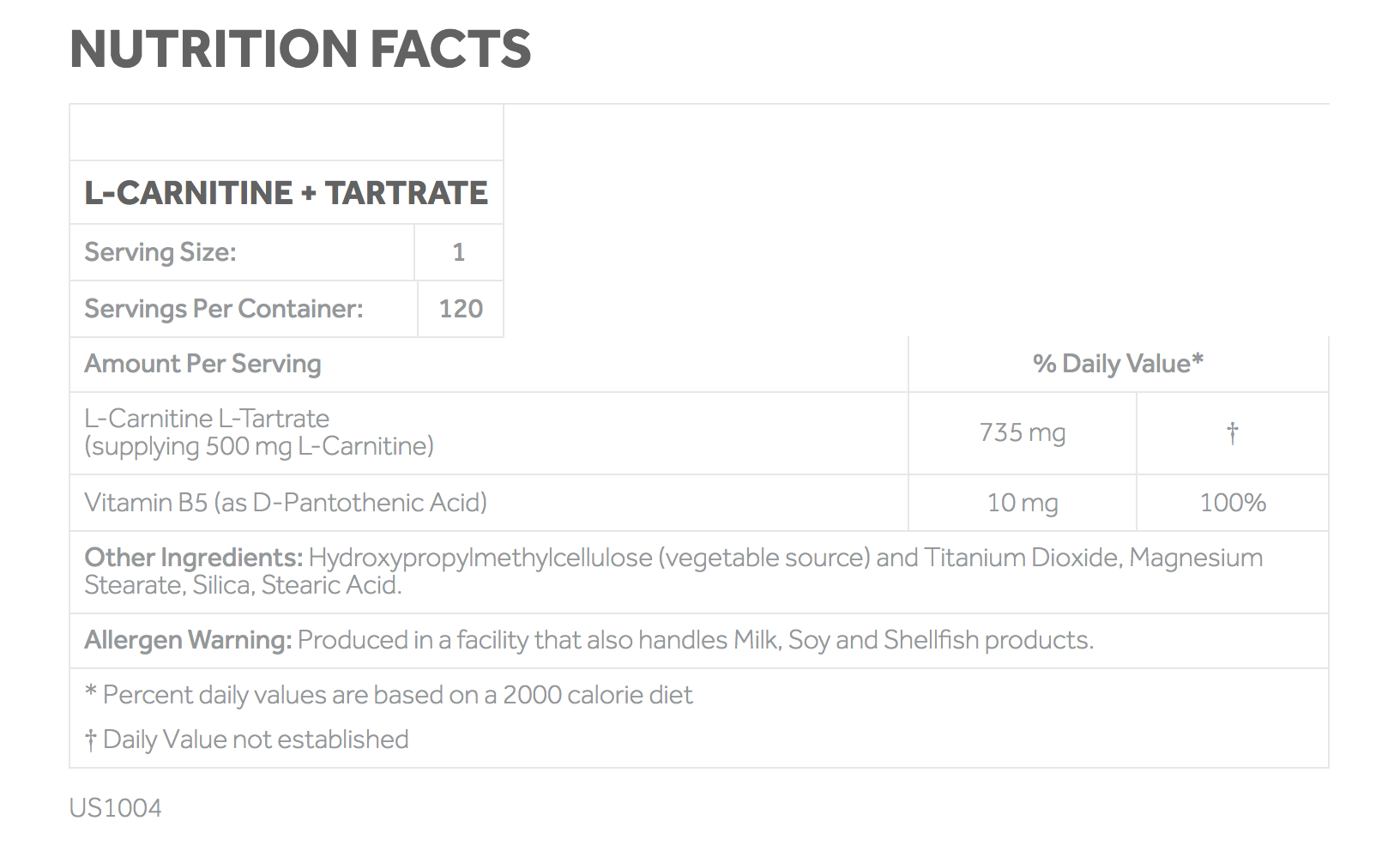Click the % Daily Value* column header
This screenshot has width=1400, height=851.
point(1118,364)
